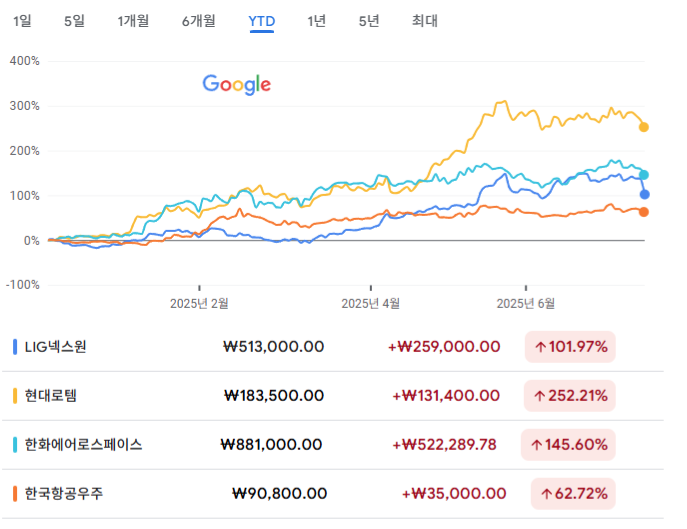Click the cyan 한화에어로스페이스 color marker
The image size is (687, 529).
click(15, 445)
